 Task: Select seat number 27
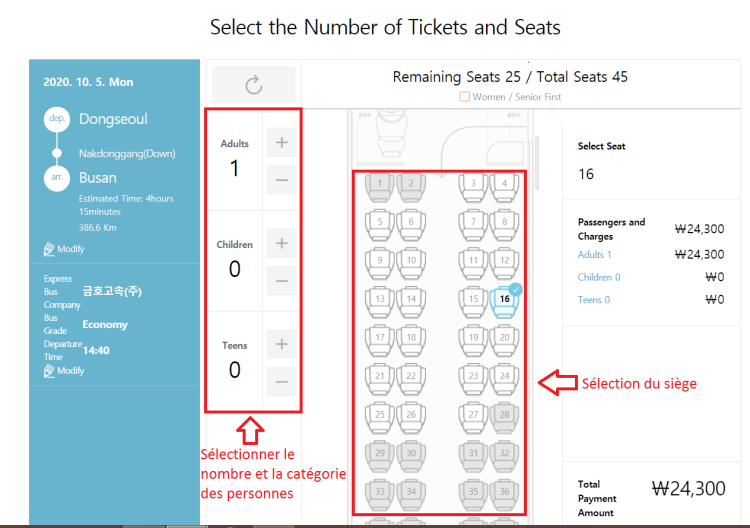coord(473,414)
